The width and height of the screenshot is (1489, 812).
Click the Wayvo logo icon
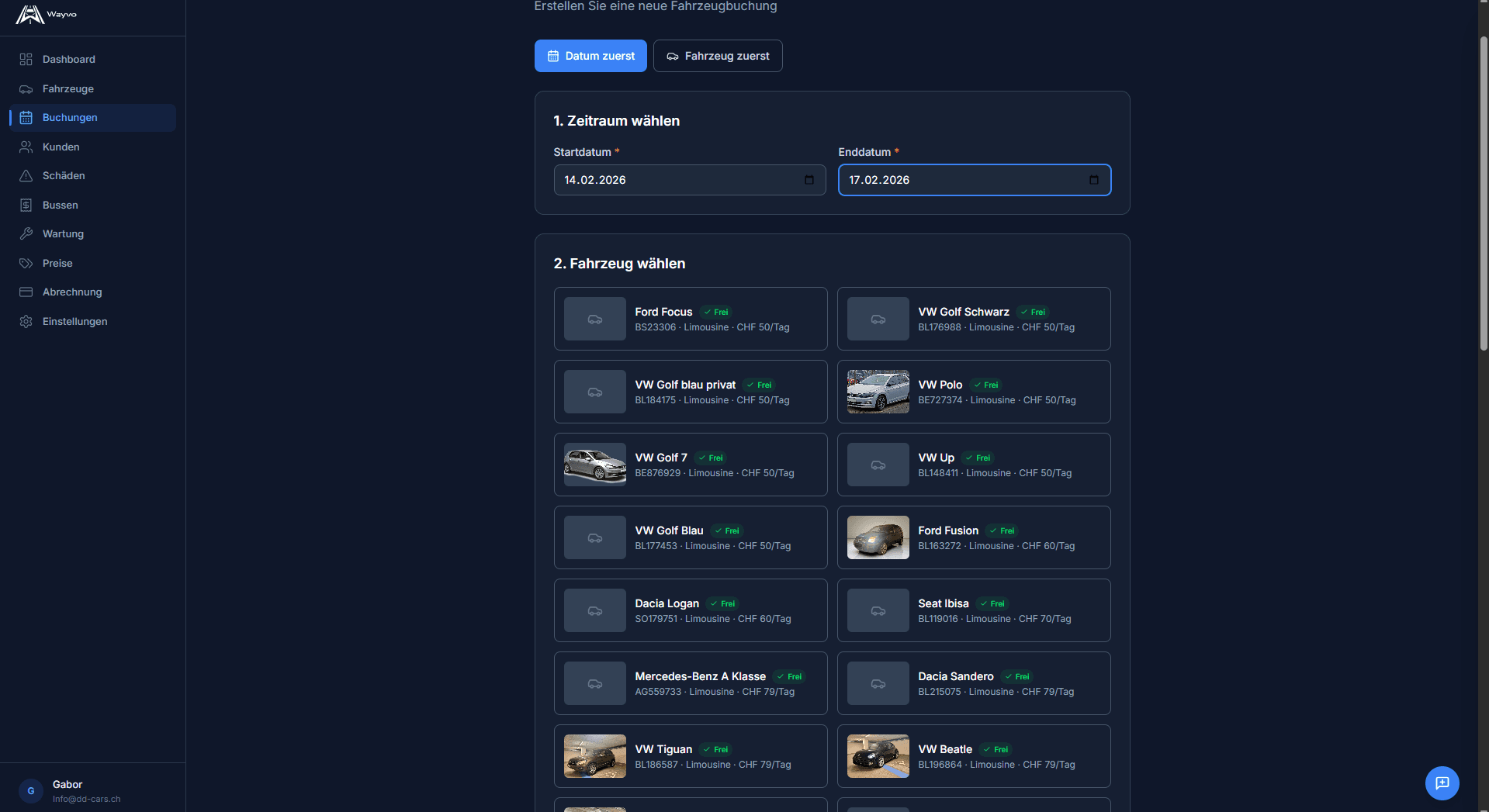tap(29, 15)
